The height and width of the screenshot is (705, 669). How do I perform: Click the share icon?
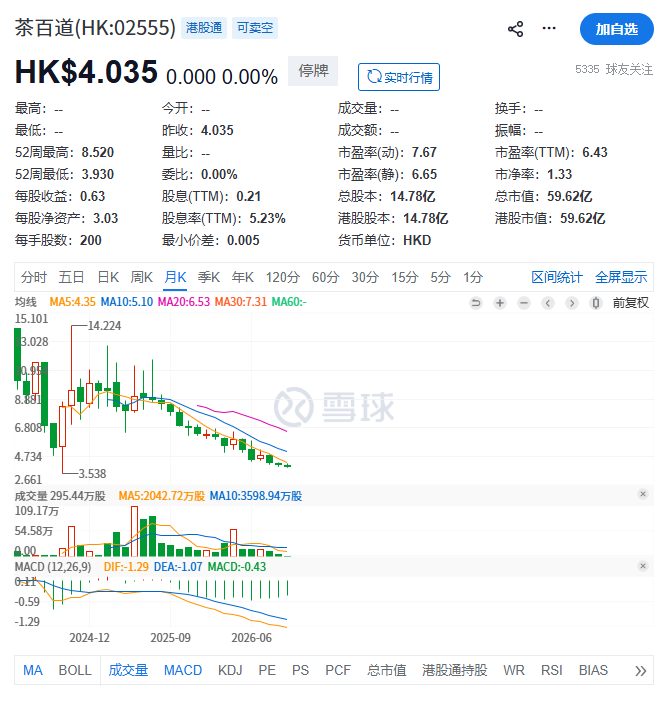pos(515,29)
